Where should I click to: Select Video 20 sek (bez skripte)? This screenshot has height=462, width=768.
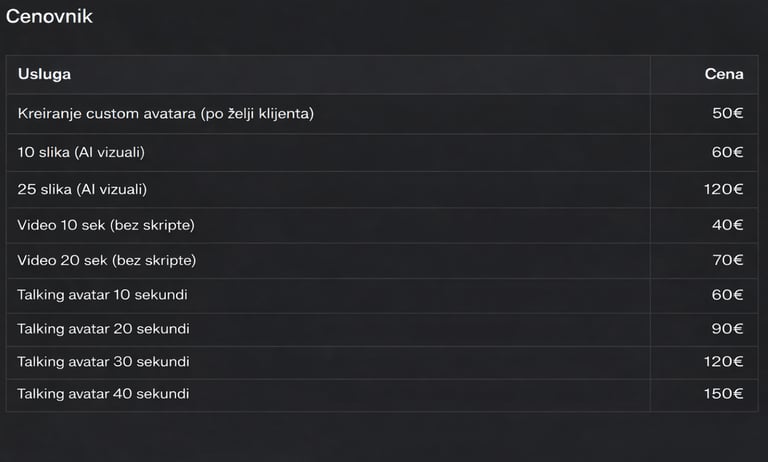[x=107, y=260]
